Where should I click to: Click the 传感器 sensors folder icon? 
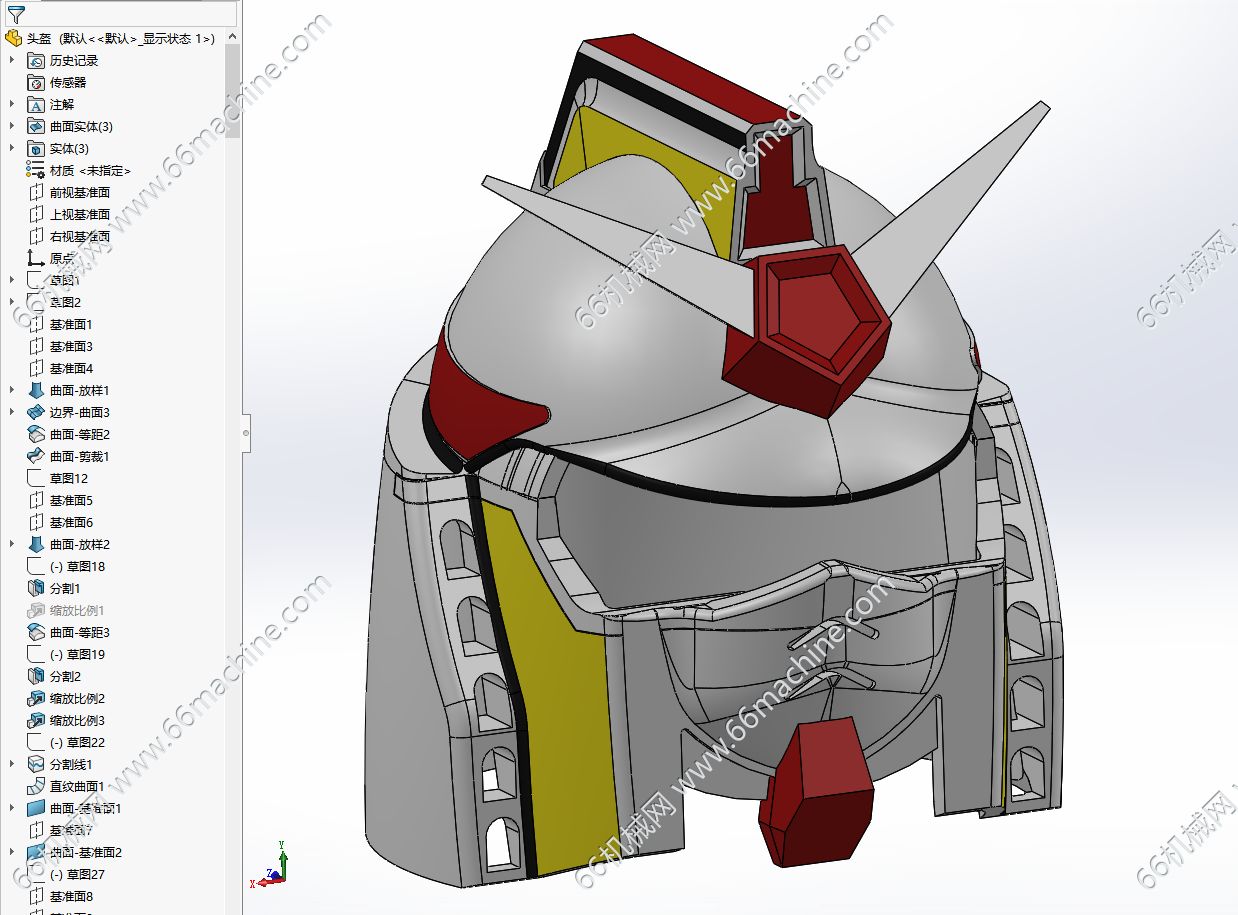pos(36,82)
